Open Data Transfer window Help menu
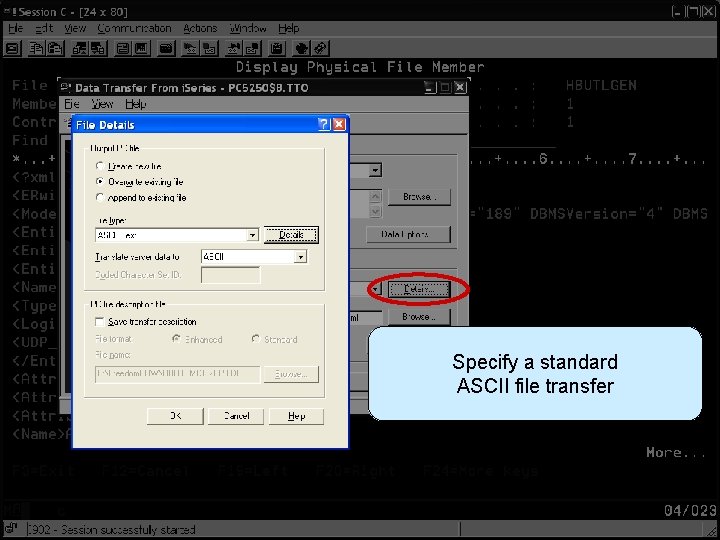The width and height of the screenshot is (720, 540). 135,104
